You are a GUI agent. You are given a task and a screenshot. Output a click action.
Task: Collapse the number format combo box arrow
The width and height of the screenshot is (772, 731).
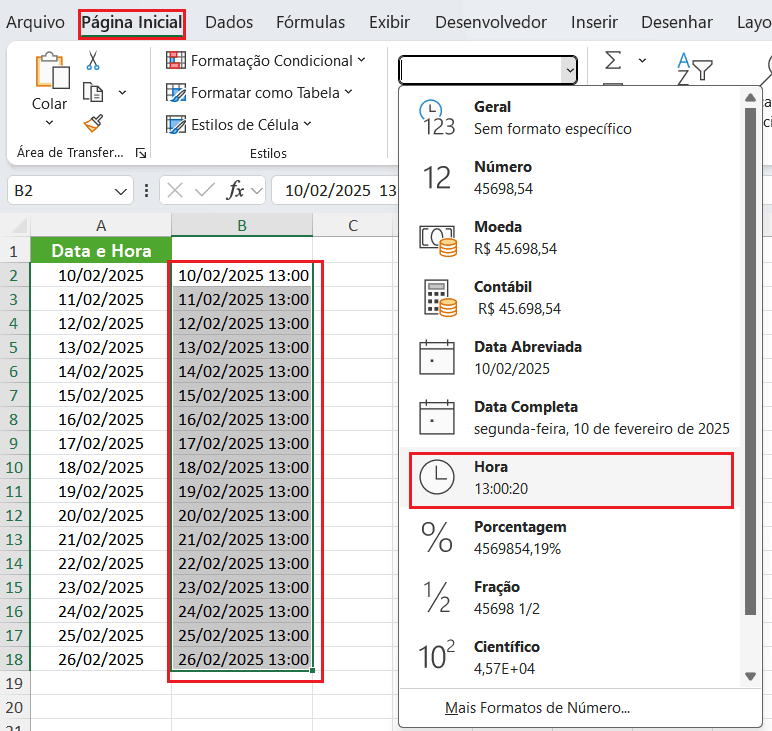569,70
